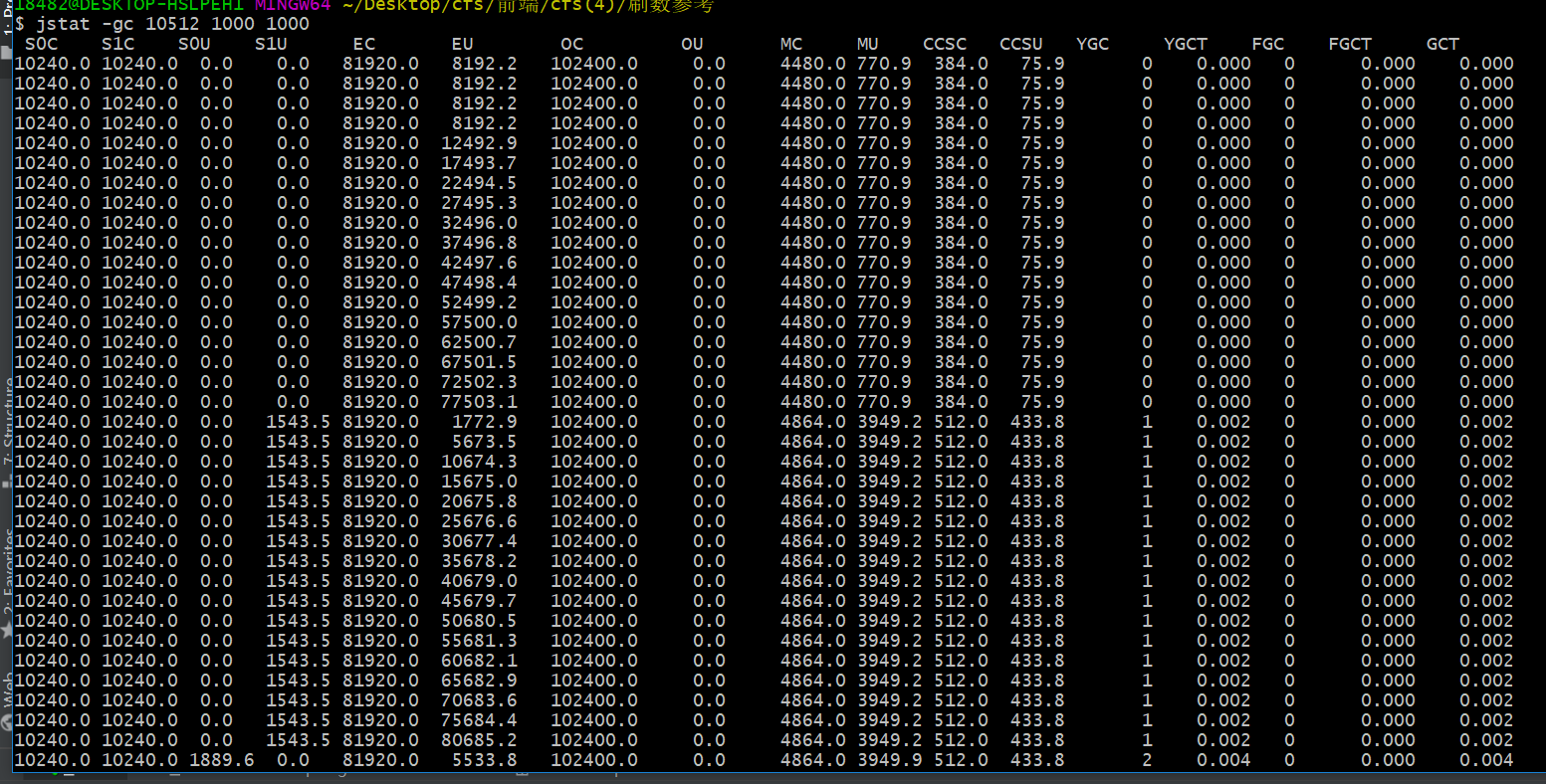This screenshot has width=1546, height=784.
Task: Click the EU value 27495.3
Action: pos(480,203)
